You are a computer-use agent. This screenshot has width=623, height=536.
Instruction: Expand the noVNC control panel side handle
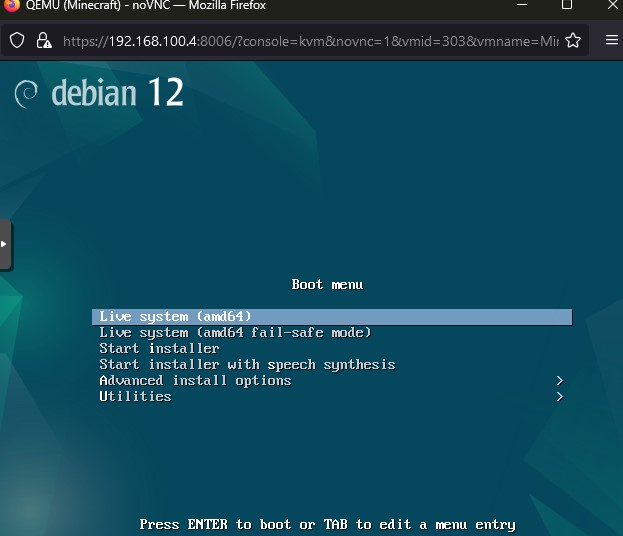pos(6,244)
